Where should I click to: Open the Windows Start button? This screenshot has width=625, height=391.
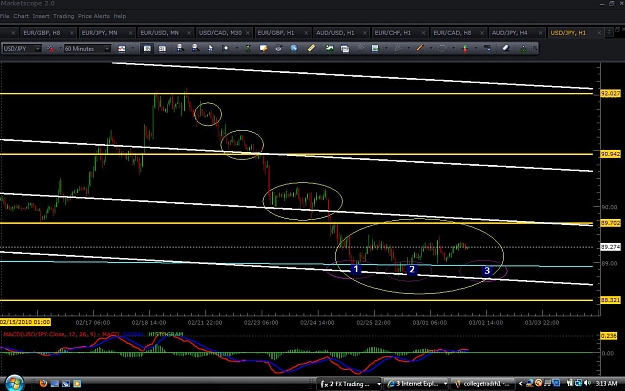pyautogui.click(x=14, y=383)
